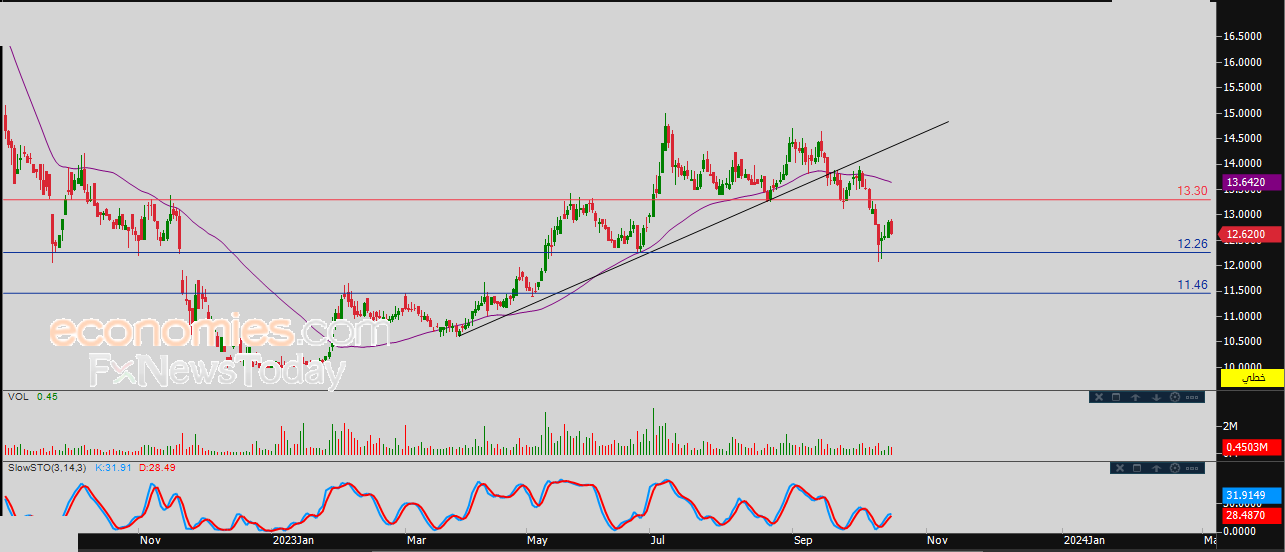Click the VOL indicator label
The image size is (1285, 552).
[17, 397]
